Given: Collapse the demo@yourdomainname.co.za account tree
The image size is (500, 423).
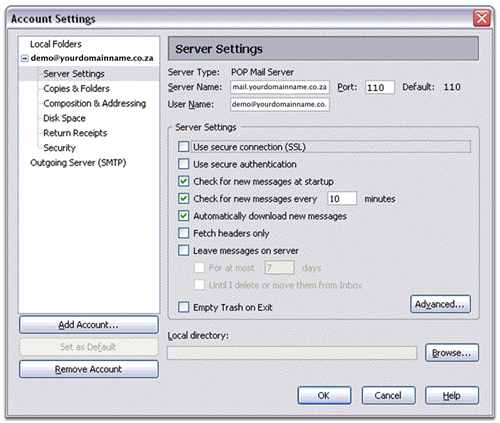Looking at the screenshot, I should [24, 59].
